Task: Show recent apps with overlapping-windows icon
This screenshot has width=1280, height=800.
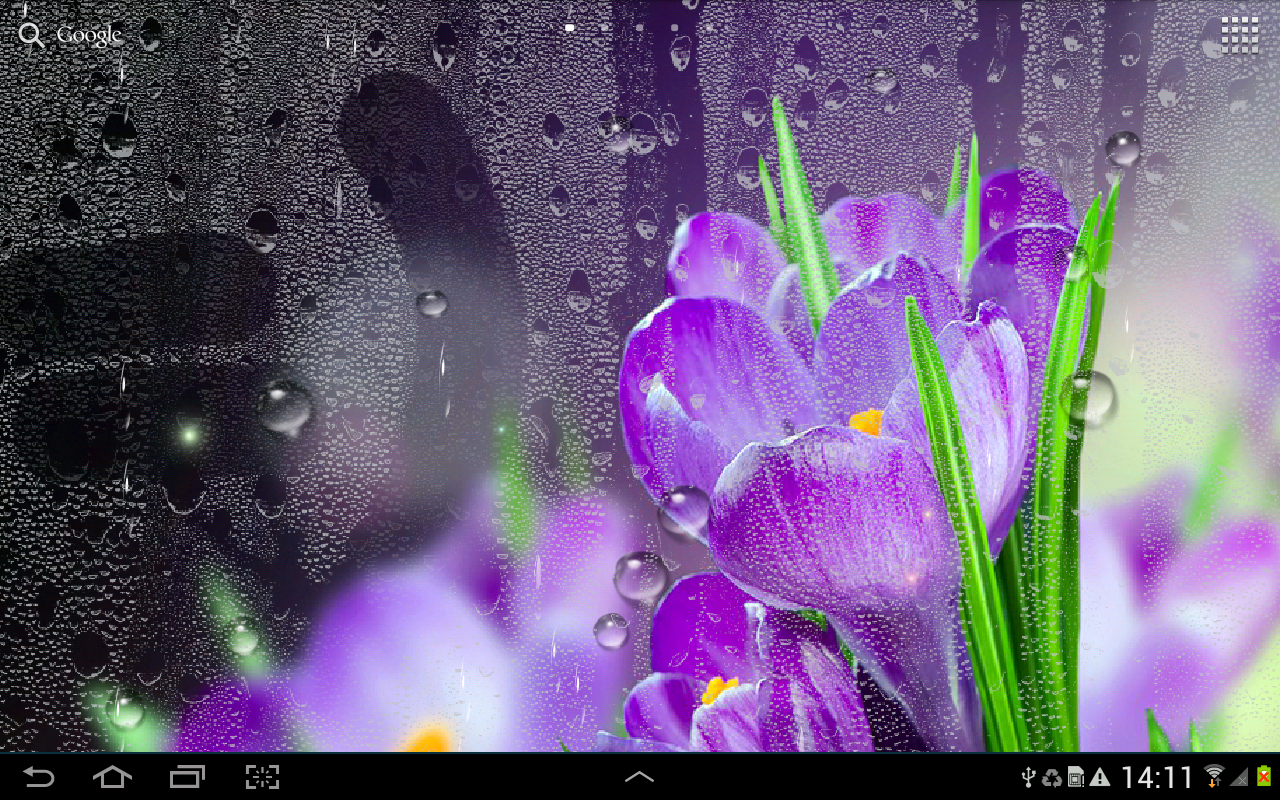Action: pos(187,777)
